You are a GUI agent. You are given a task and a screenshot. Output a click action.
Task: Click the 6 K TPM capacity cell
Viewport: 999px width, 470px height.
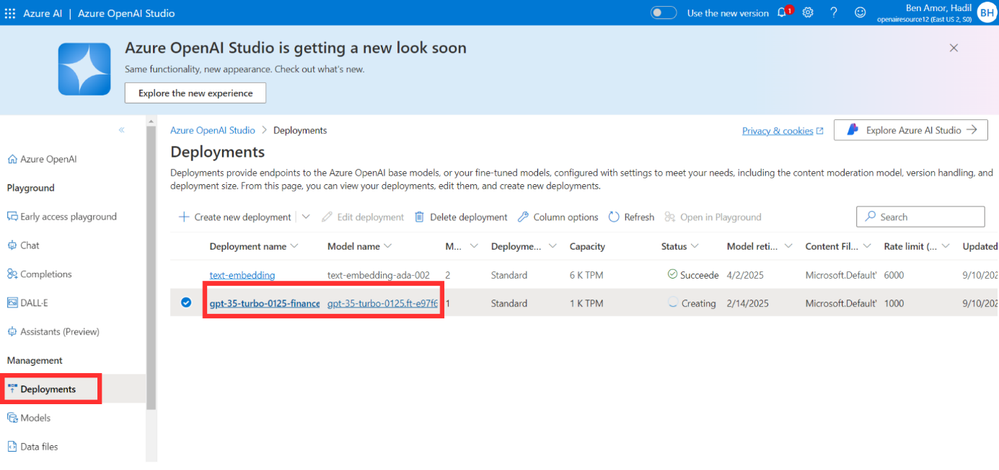point(586,275)
